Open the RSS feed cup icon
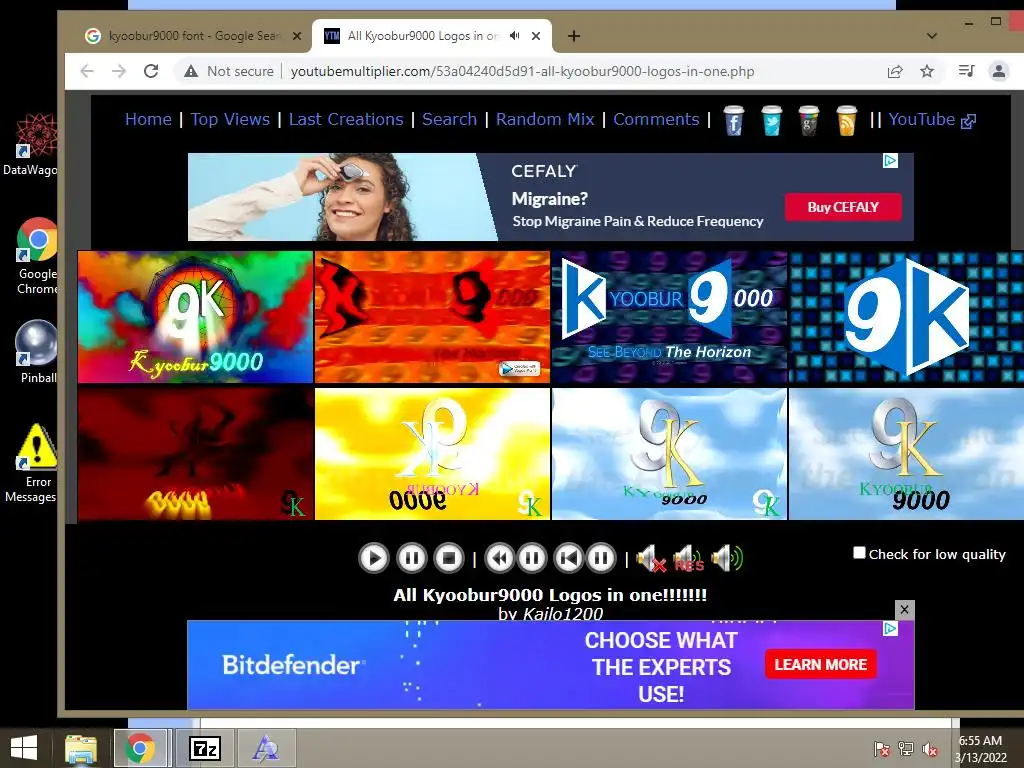Viewport: 1024px width, 768px height. click(846, 120)
